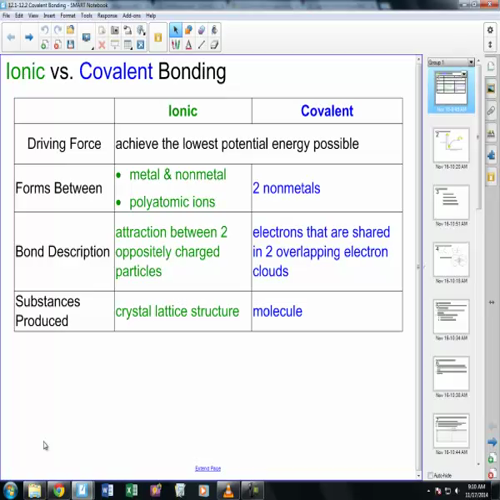This screenshot has width=500, height=500.
Task: Select the Eraser tool
Action: [214, 44]
